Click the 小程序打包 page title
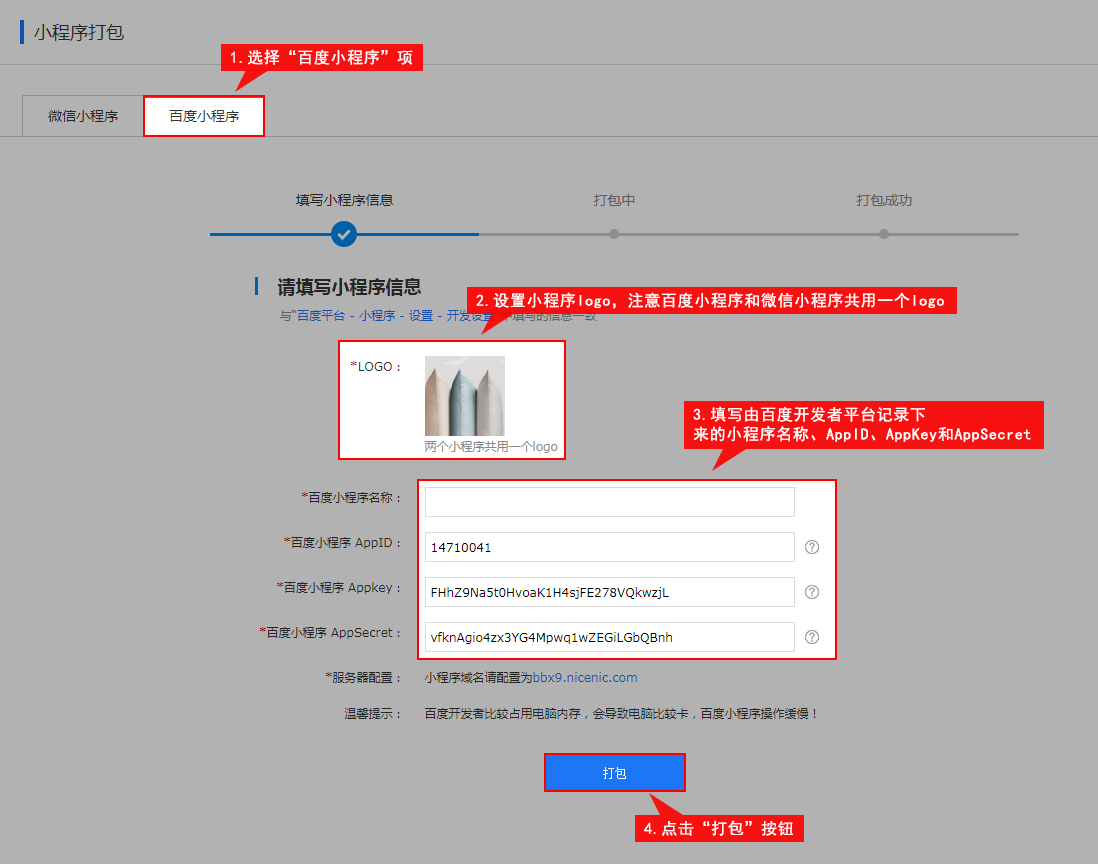1098x864 pixels. (78, 32)
